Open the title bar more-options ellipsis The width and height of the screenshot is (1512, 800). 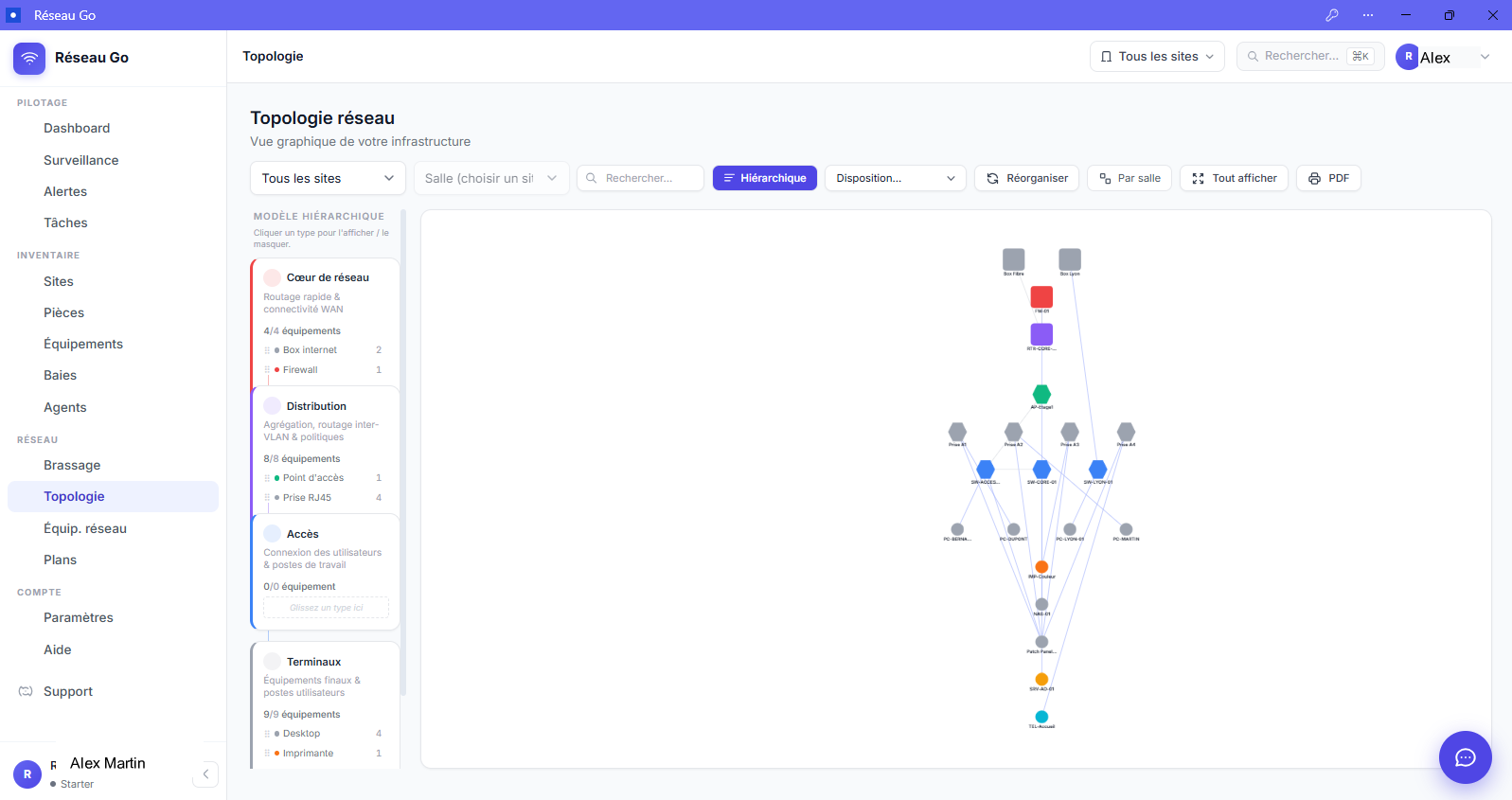click(1368, 15)
